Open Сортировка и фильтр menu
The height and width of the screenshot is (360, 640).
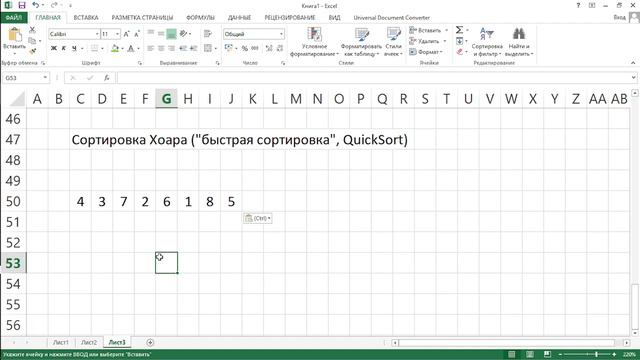487,42
